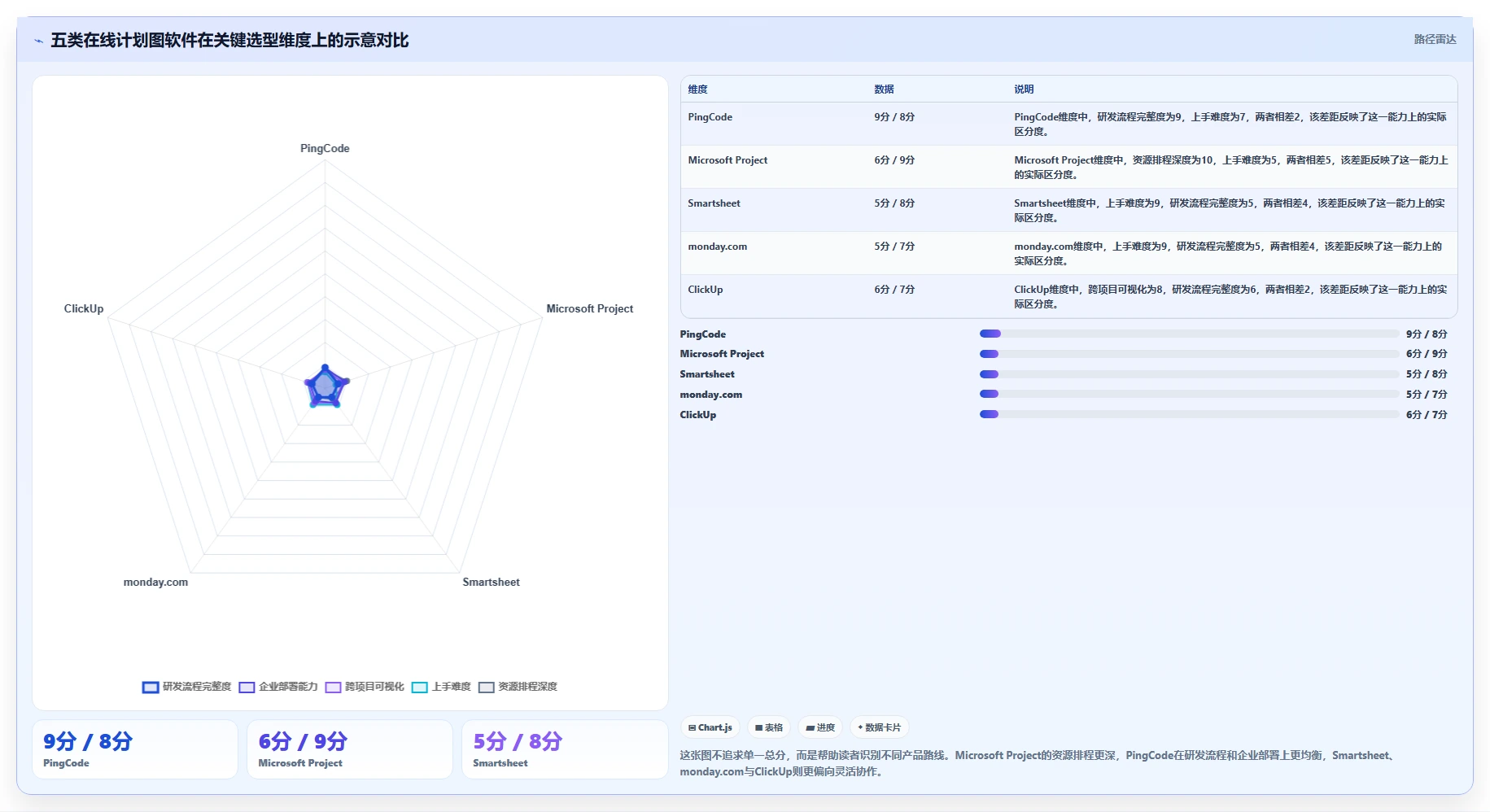1490x812 pixels.
Task: Click the ClickUp progress bar
Action: tap(1189, 414)
